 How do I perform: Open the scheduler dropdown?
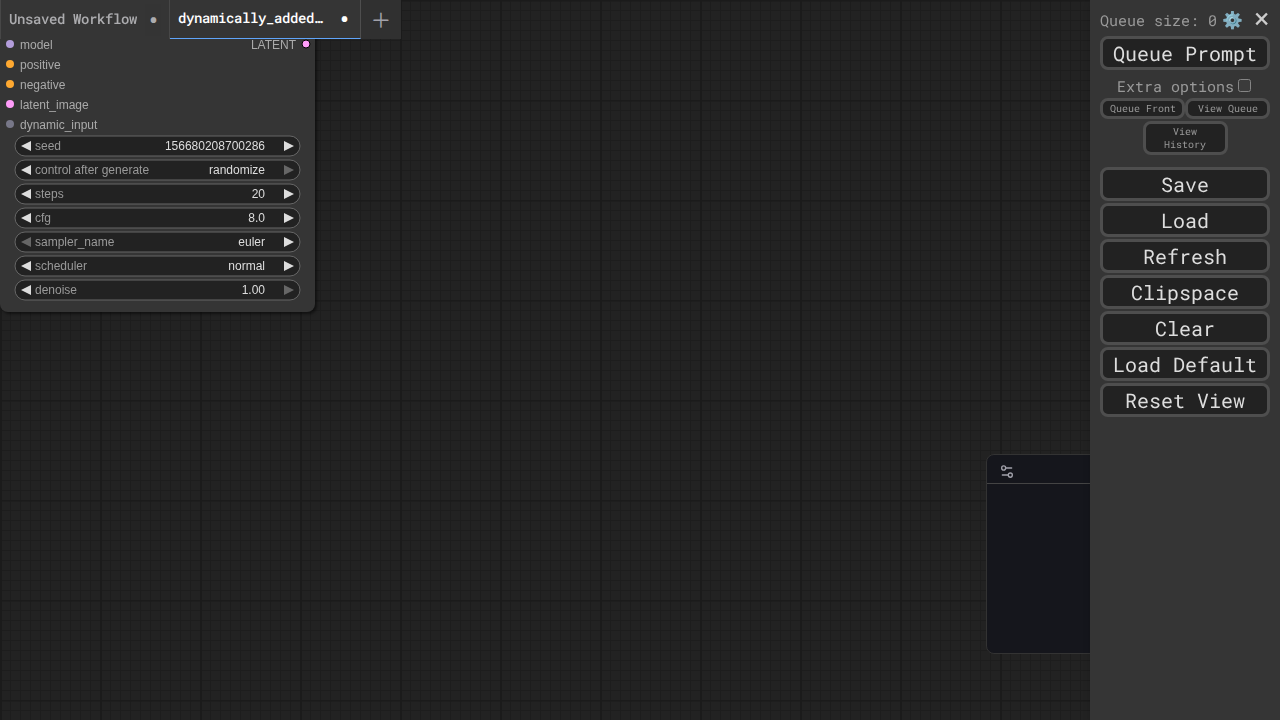[x=157, y=266]
